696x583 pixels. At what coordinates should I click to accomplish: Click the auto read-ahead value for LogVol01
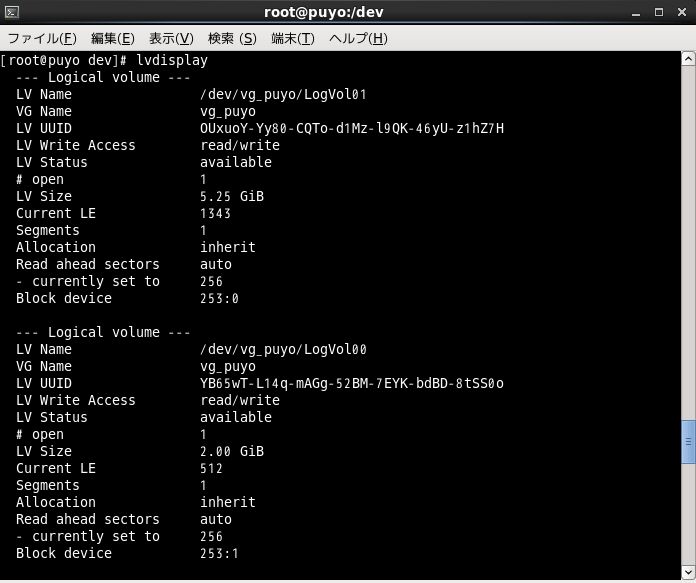click(x=216, y=265)
